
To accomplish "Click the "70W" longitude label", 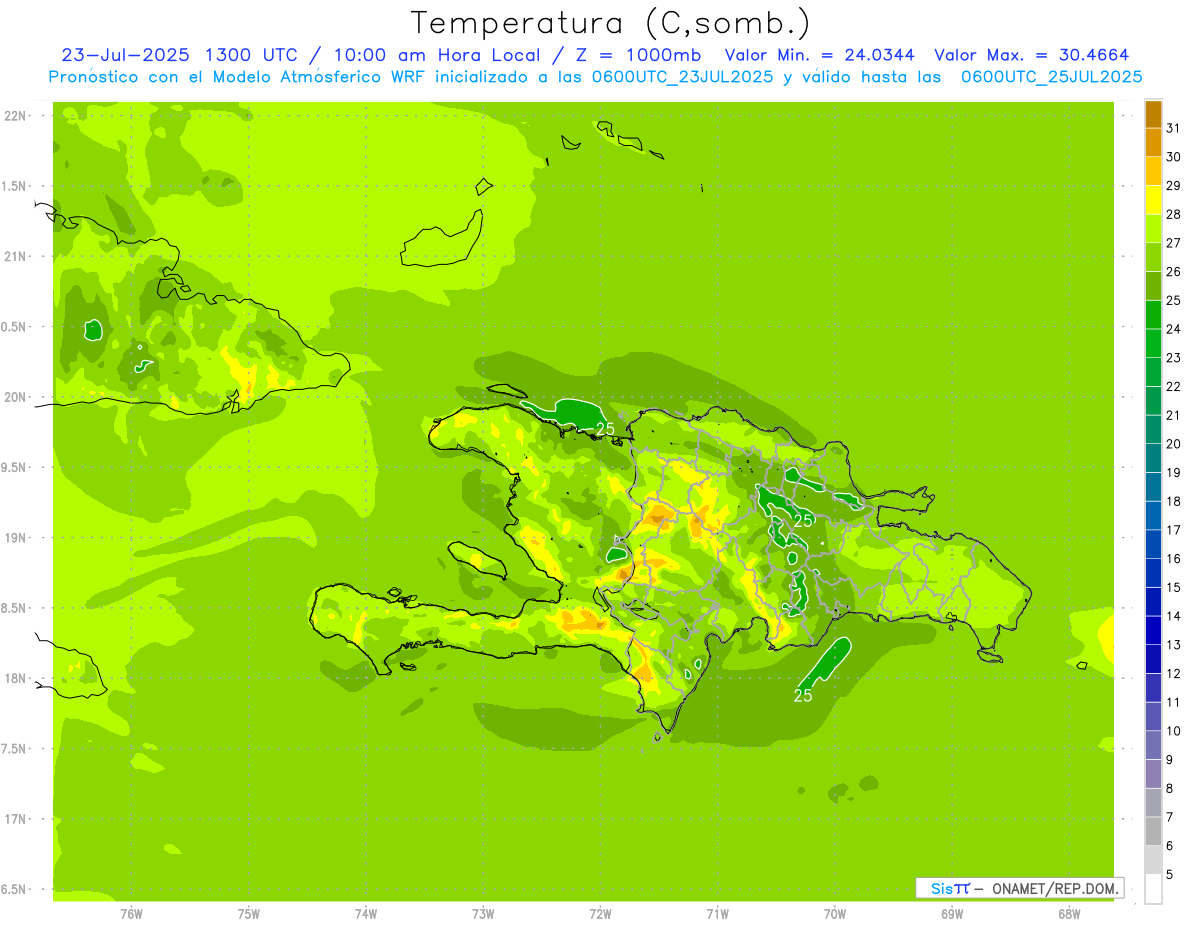I will [835, 913].
